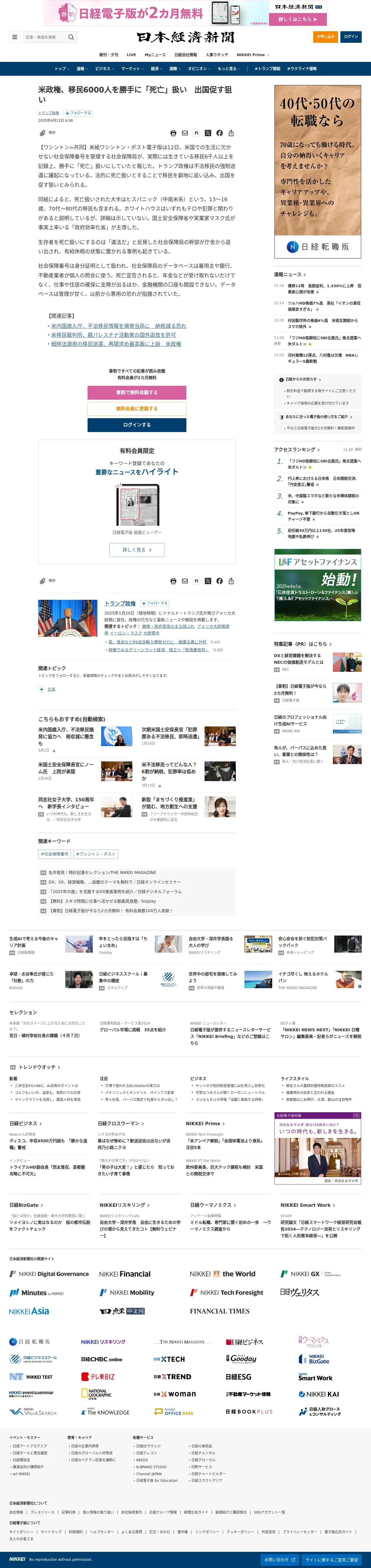
Task: Open the 人事ウオッチ menu item
Action: point(216,55)
